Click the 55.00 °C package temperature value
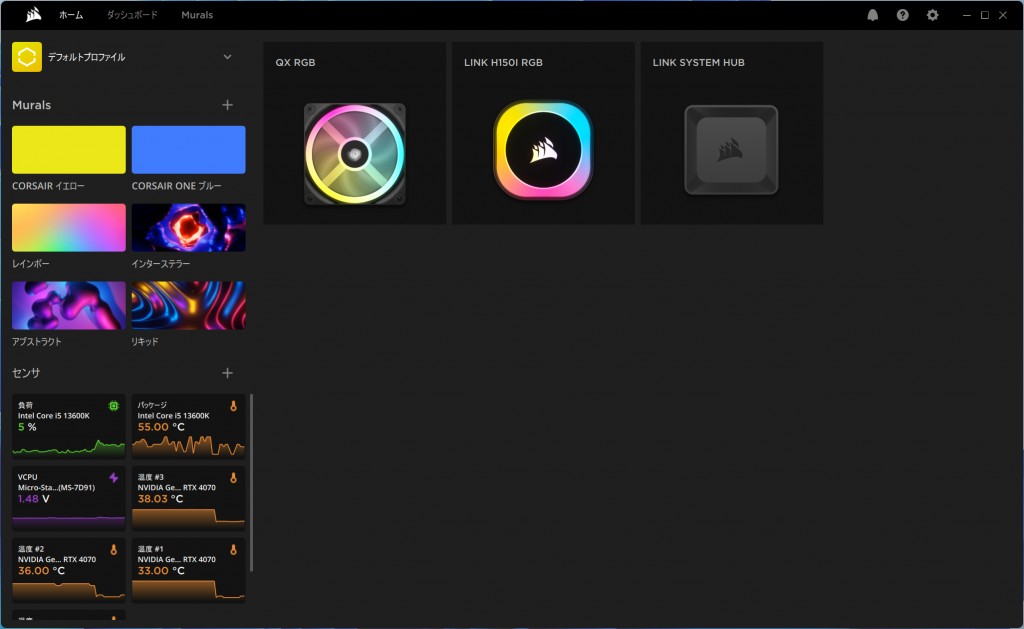Screen dimensions: 1024x629 [x=161, y=427]
